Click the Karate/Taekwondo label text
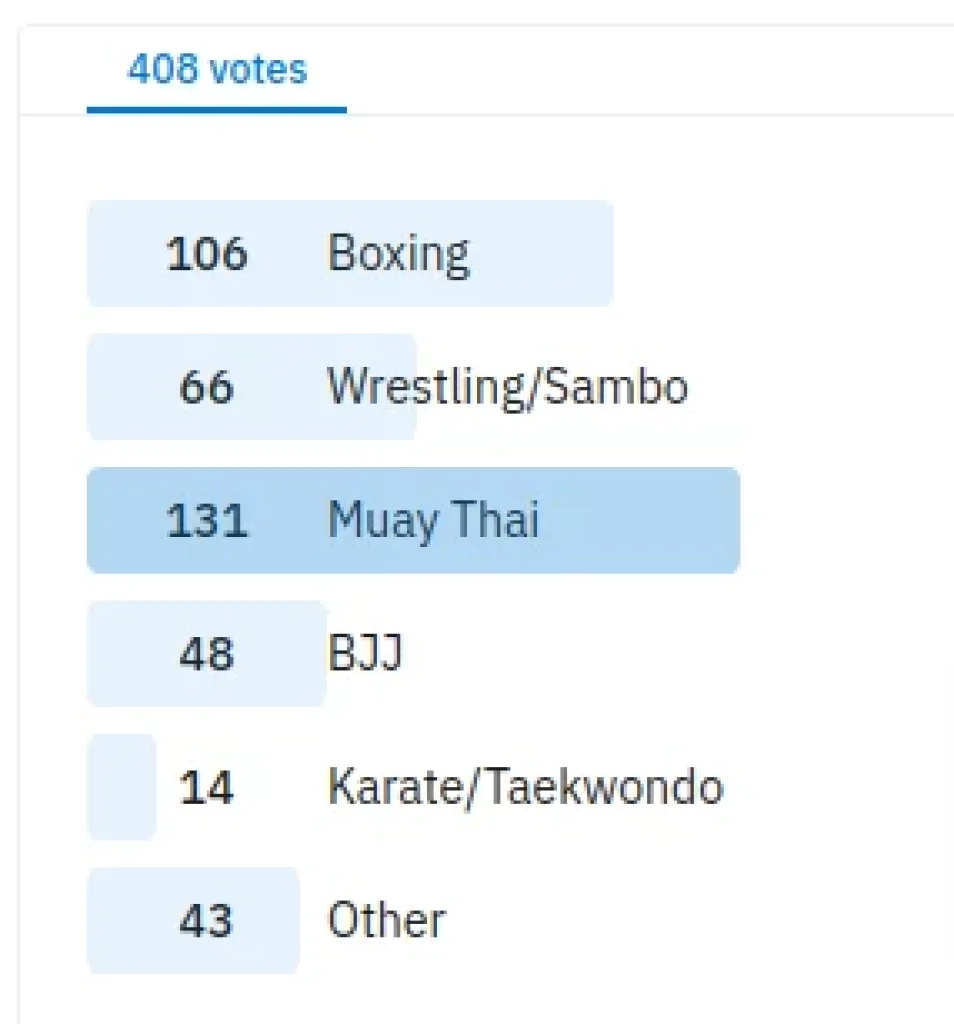954x1024 pixels. coord(526,787)
